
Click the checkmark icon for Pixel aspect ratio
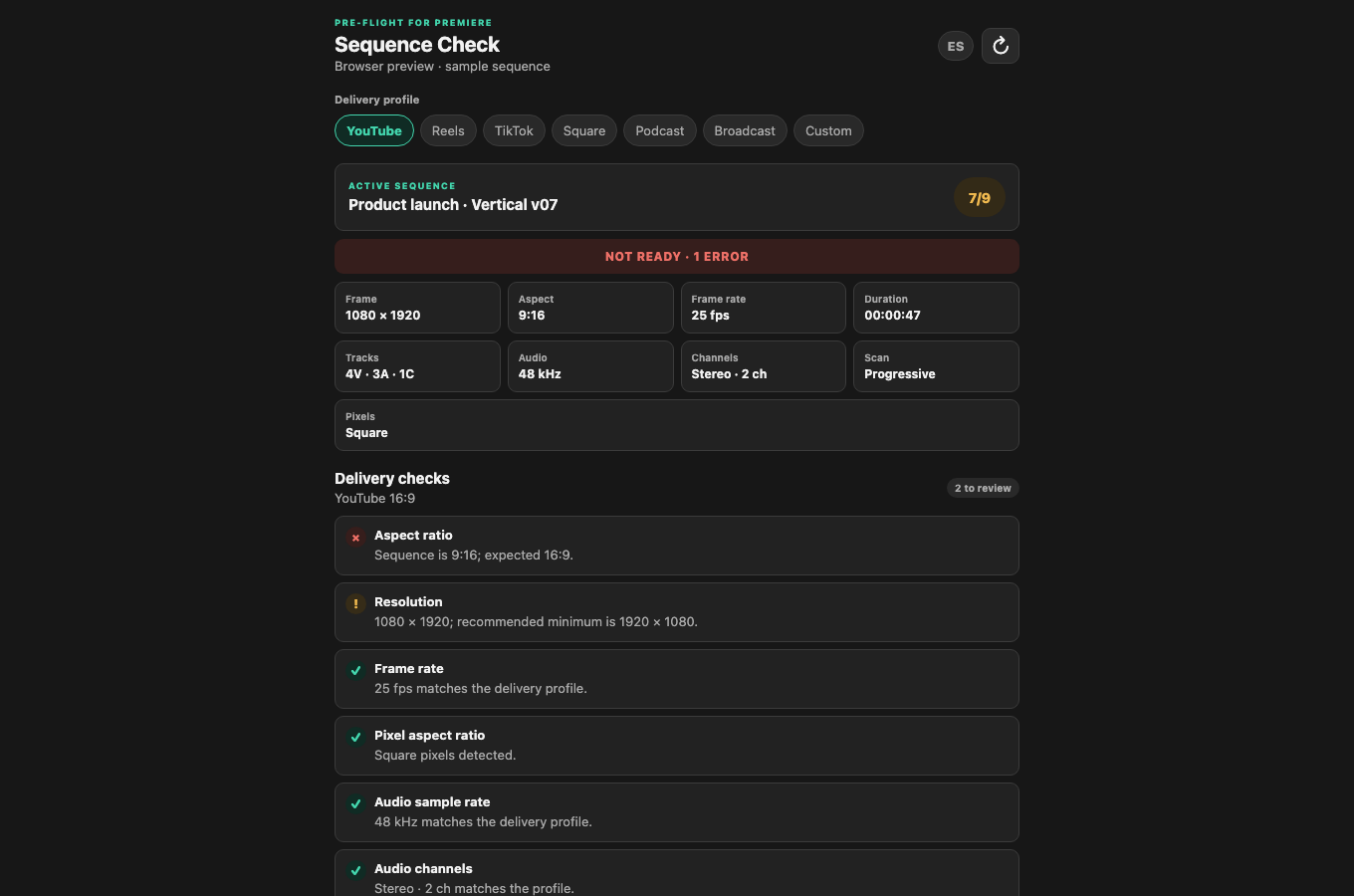(355, 738)
